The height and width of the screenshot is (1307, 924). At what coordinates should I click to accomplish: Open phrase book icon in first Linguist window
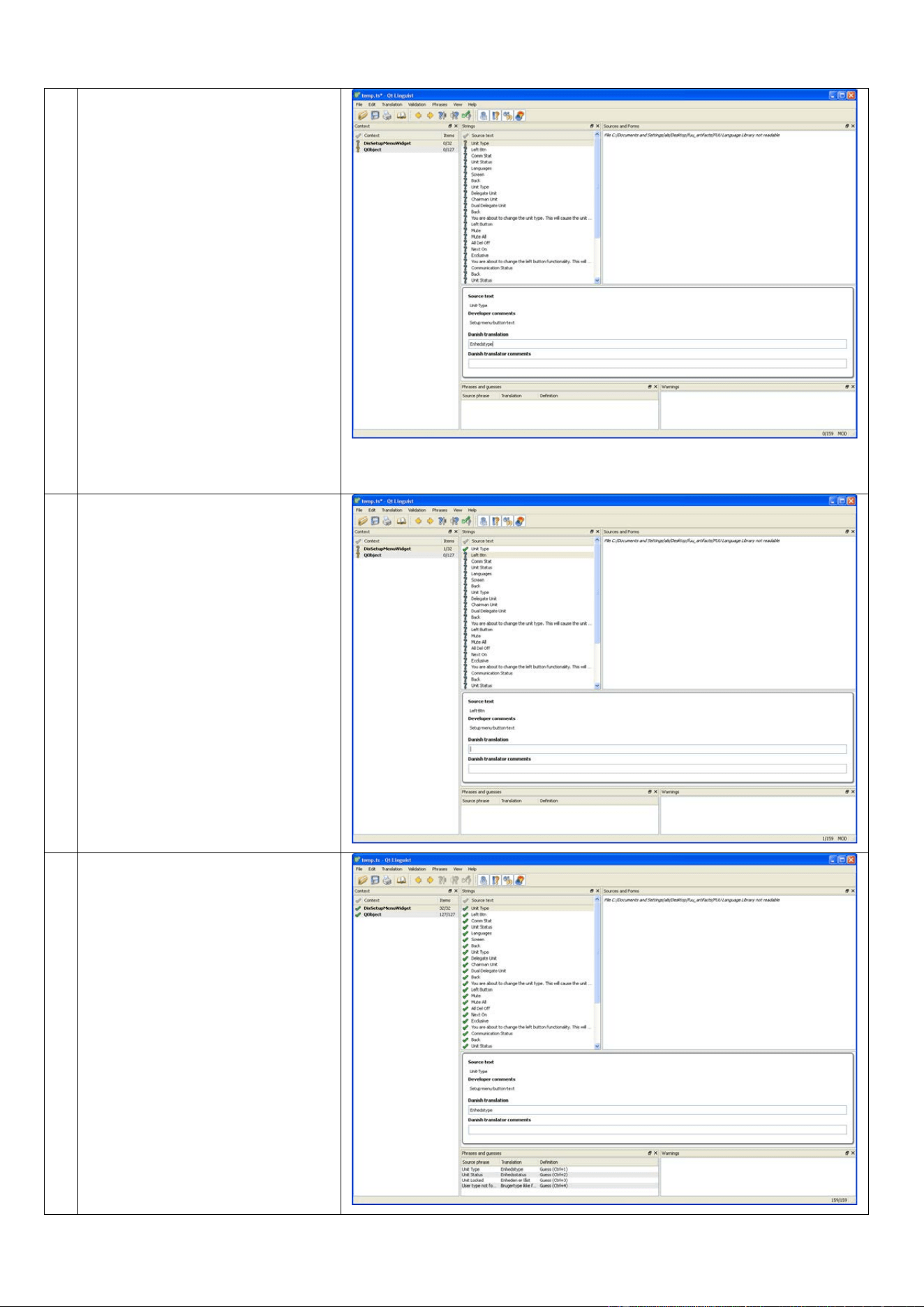pyautogui.click(x=401, y=115)
